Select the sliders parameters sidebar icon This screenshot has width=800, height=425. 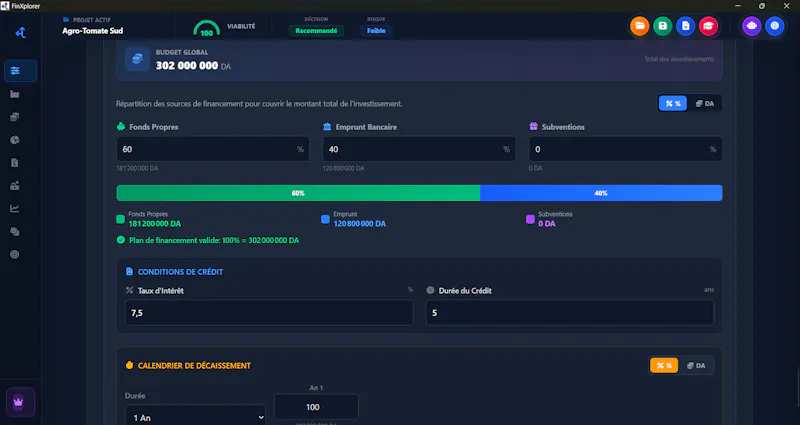click(20, 71)
